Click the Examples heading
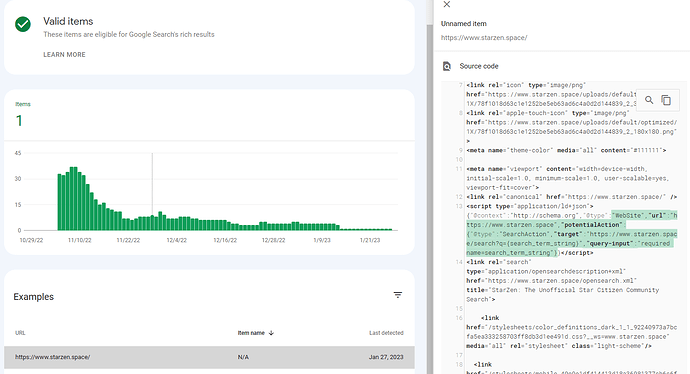Image resolution: width=690 pixels, height=374 pixels. coord(33,297)
